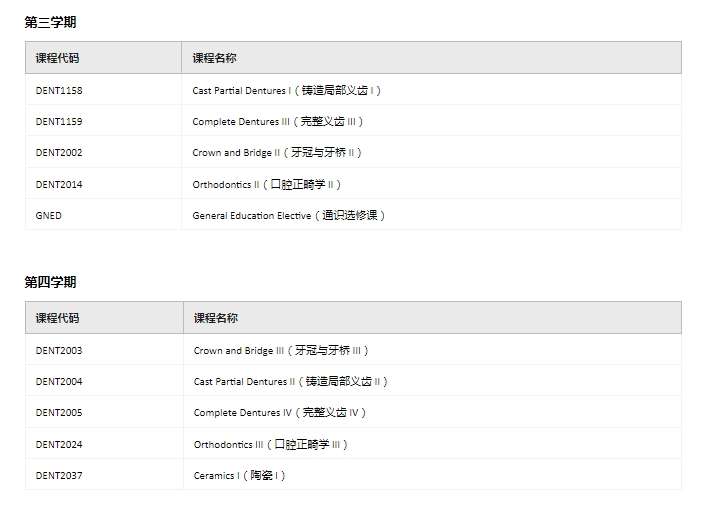
Task: Click Orthodontics III course name
Action: point(271,444)
